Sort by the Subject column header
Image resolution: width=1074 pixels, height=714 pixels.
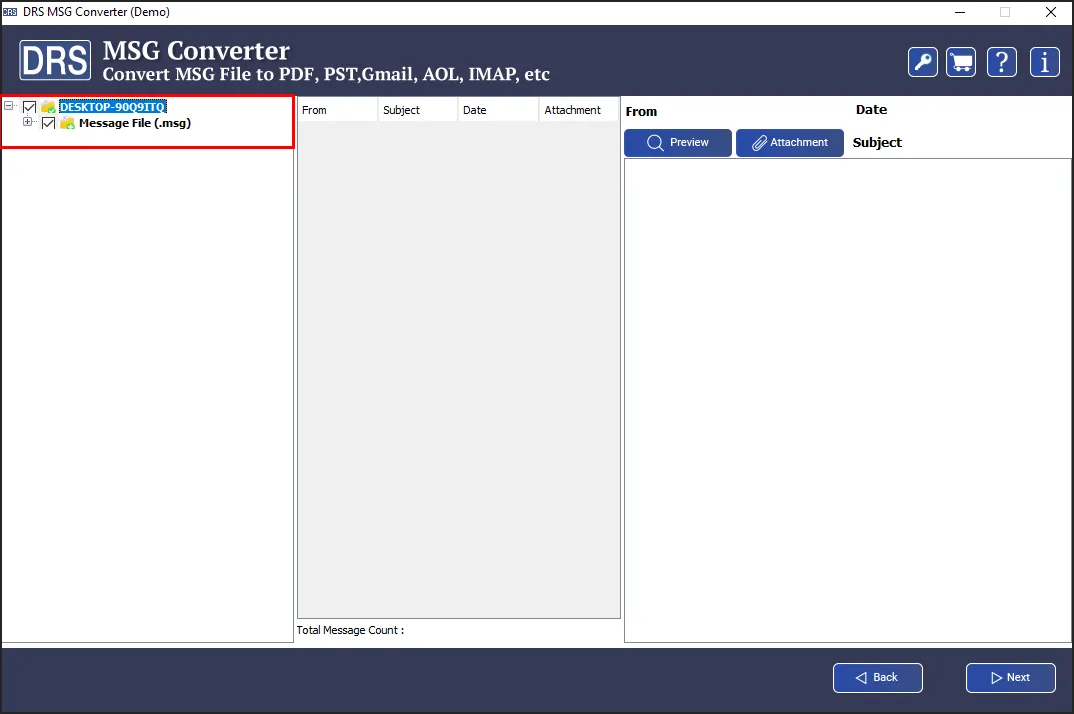pyautogui.click(x=417, y=110)
